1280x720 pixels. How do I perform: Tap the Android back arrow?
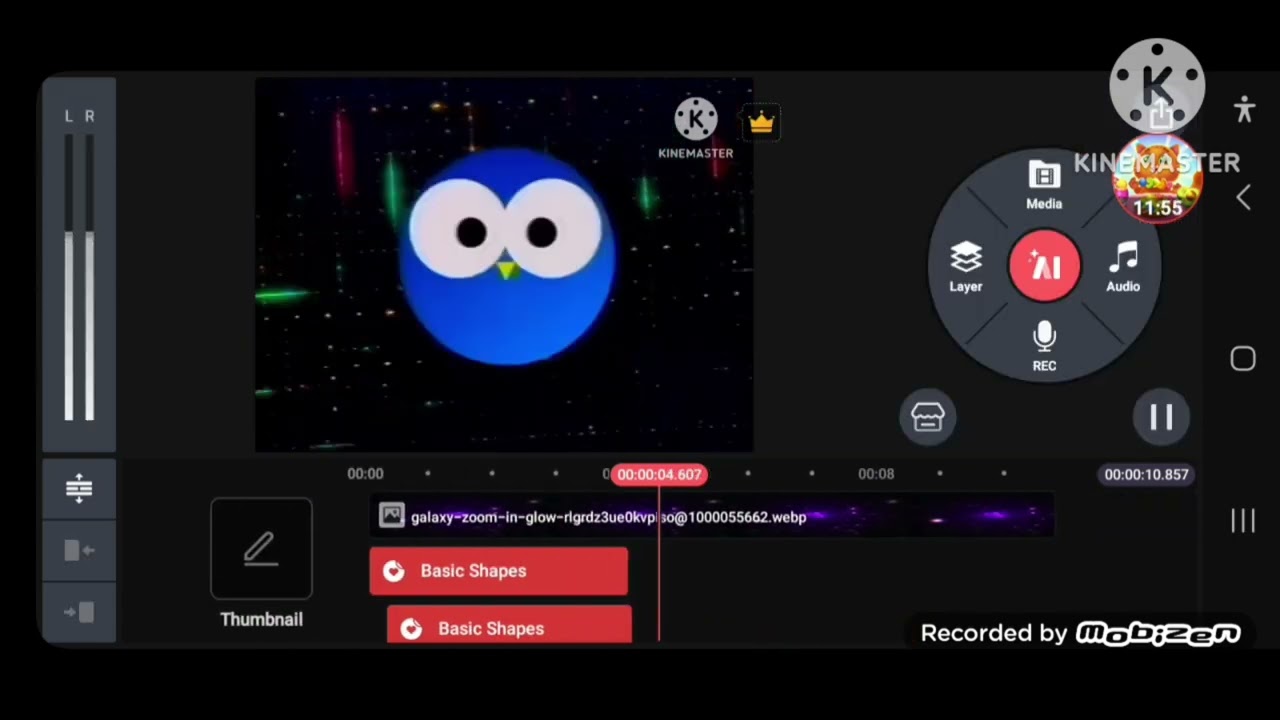tap(1243, 198)
